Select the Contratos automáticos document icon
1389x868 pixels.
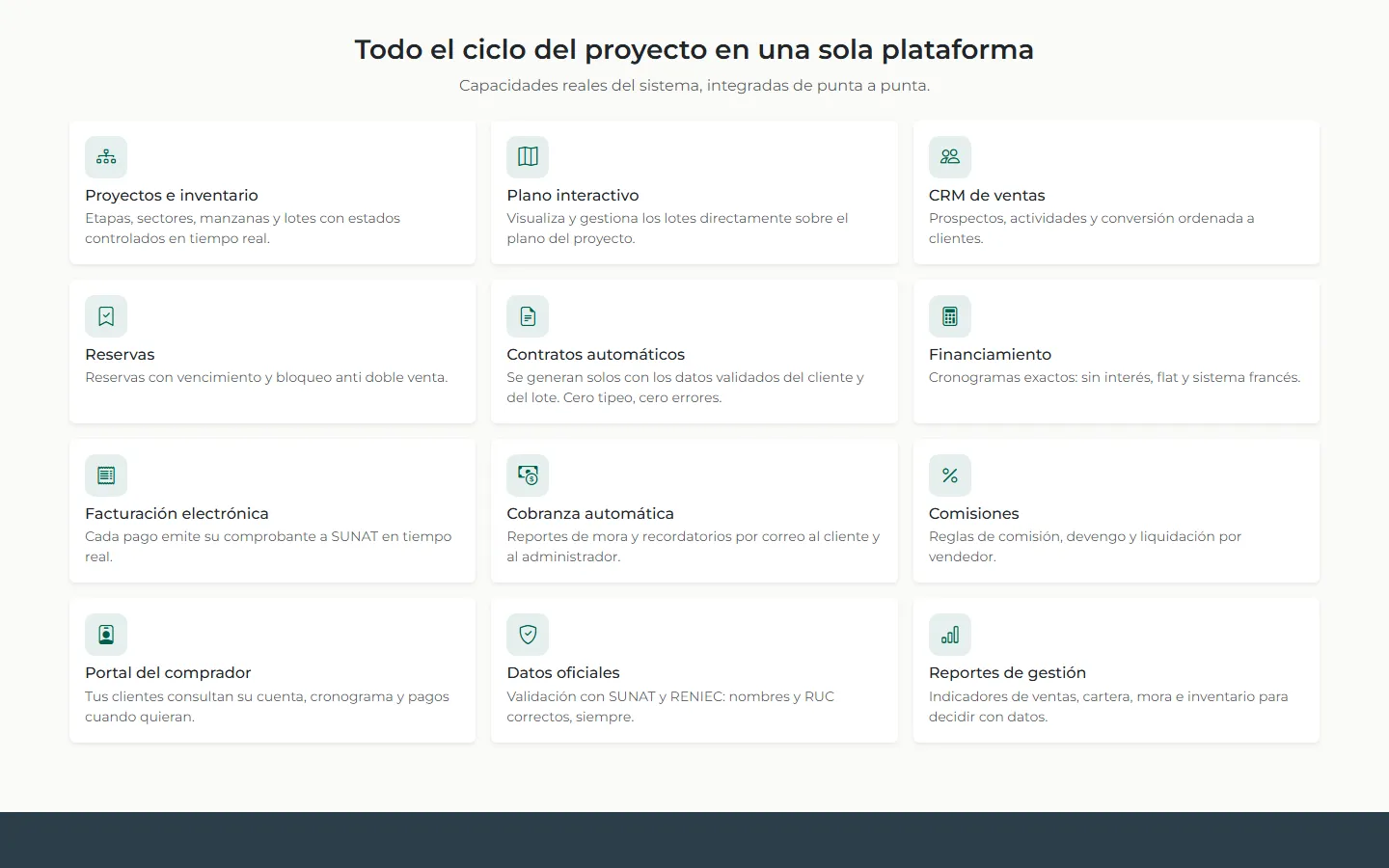coord(528,316)
